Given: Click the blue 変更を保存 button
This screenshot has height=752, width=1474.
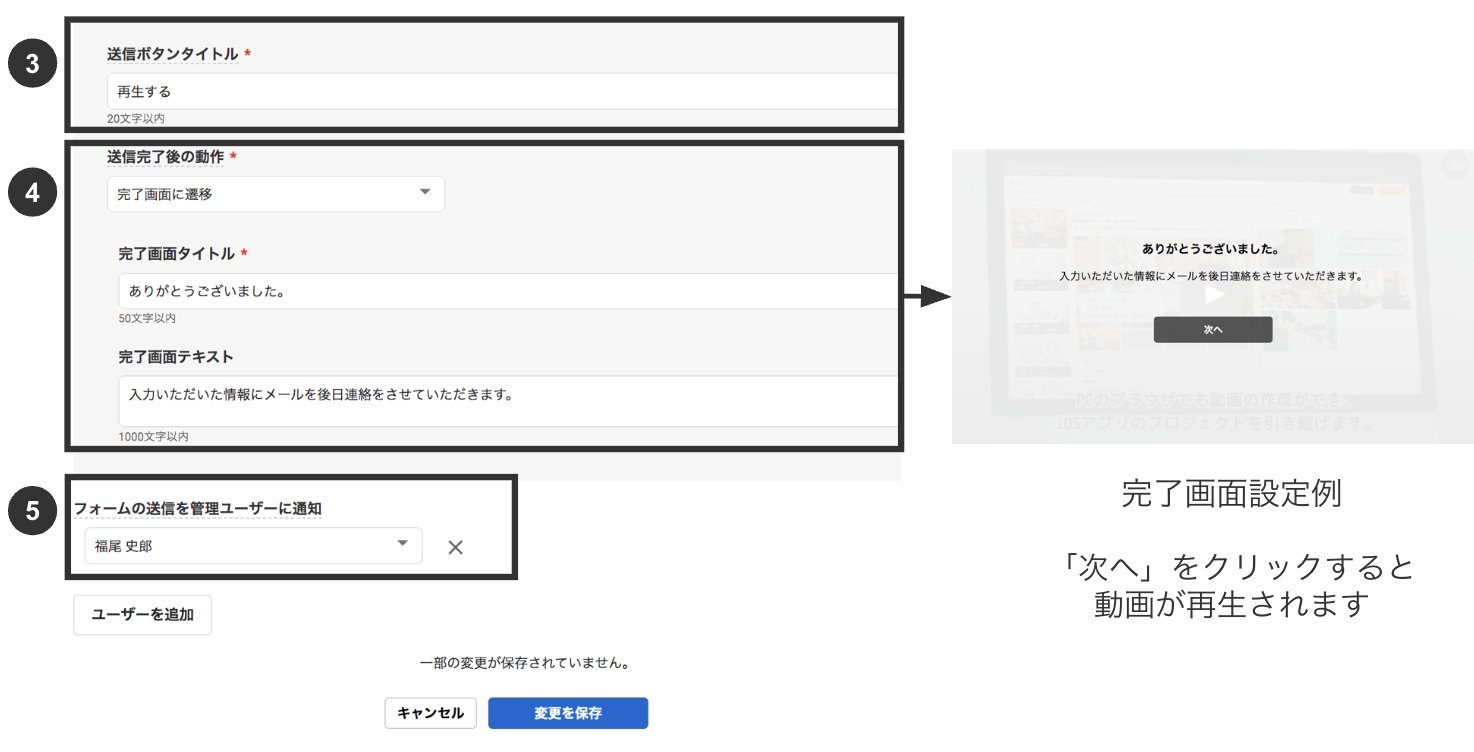Looking at the screenshot, I should [x=567, y=713].
